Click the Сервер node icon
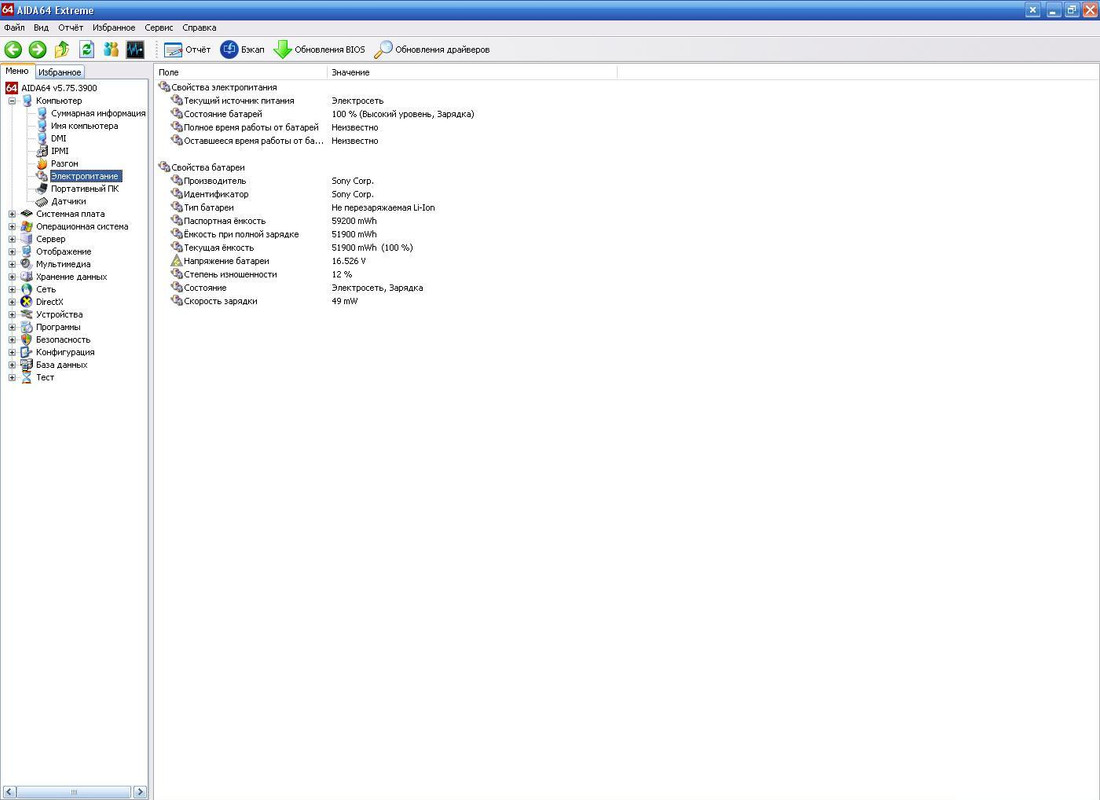The width and height of the screenshot is (1100, 800). pyautogui.click(x=27, y=239)
